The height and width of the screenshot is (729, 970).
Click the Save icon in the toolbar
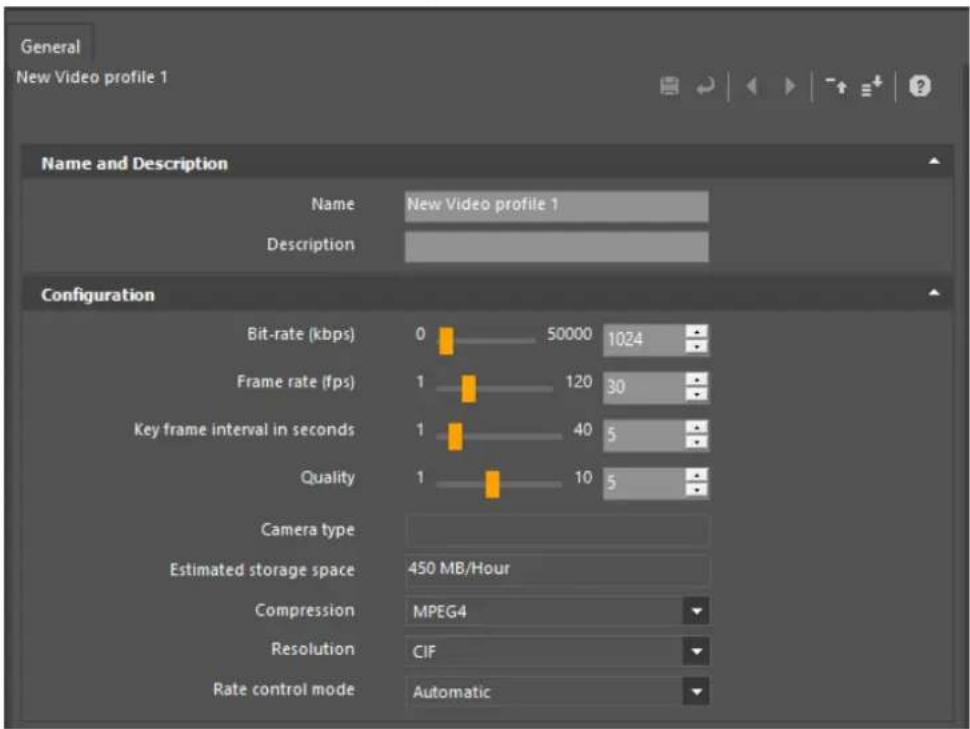(x=669, y=86)
